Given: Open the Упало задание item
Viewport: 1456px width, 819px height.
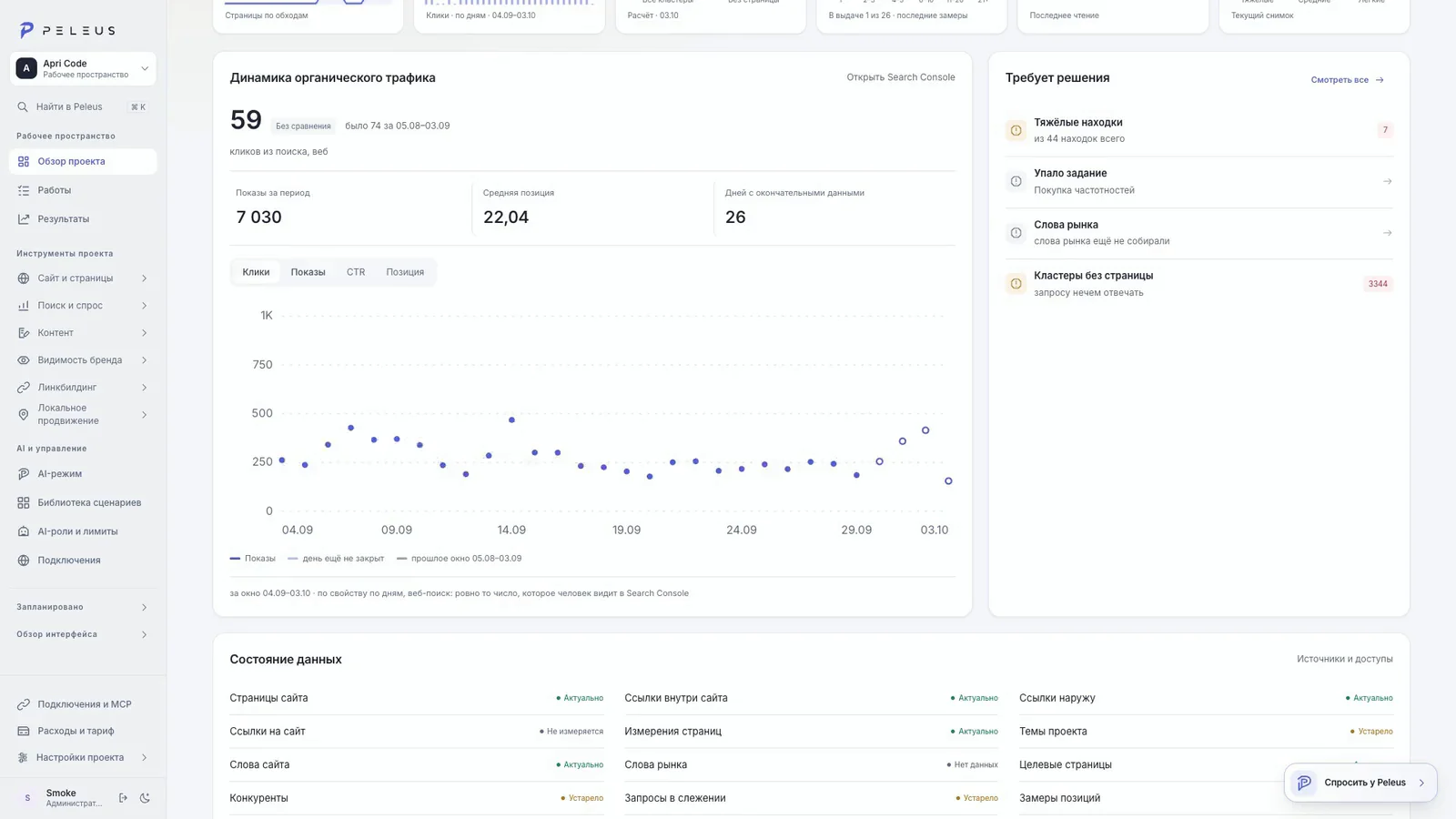Looking at the screenshot, I should [x=1199, y=181].
